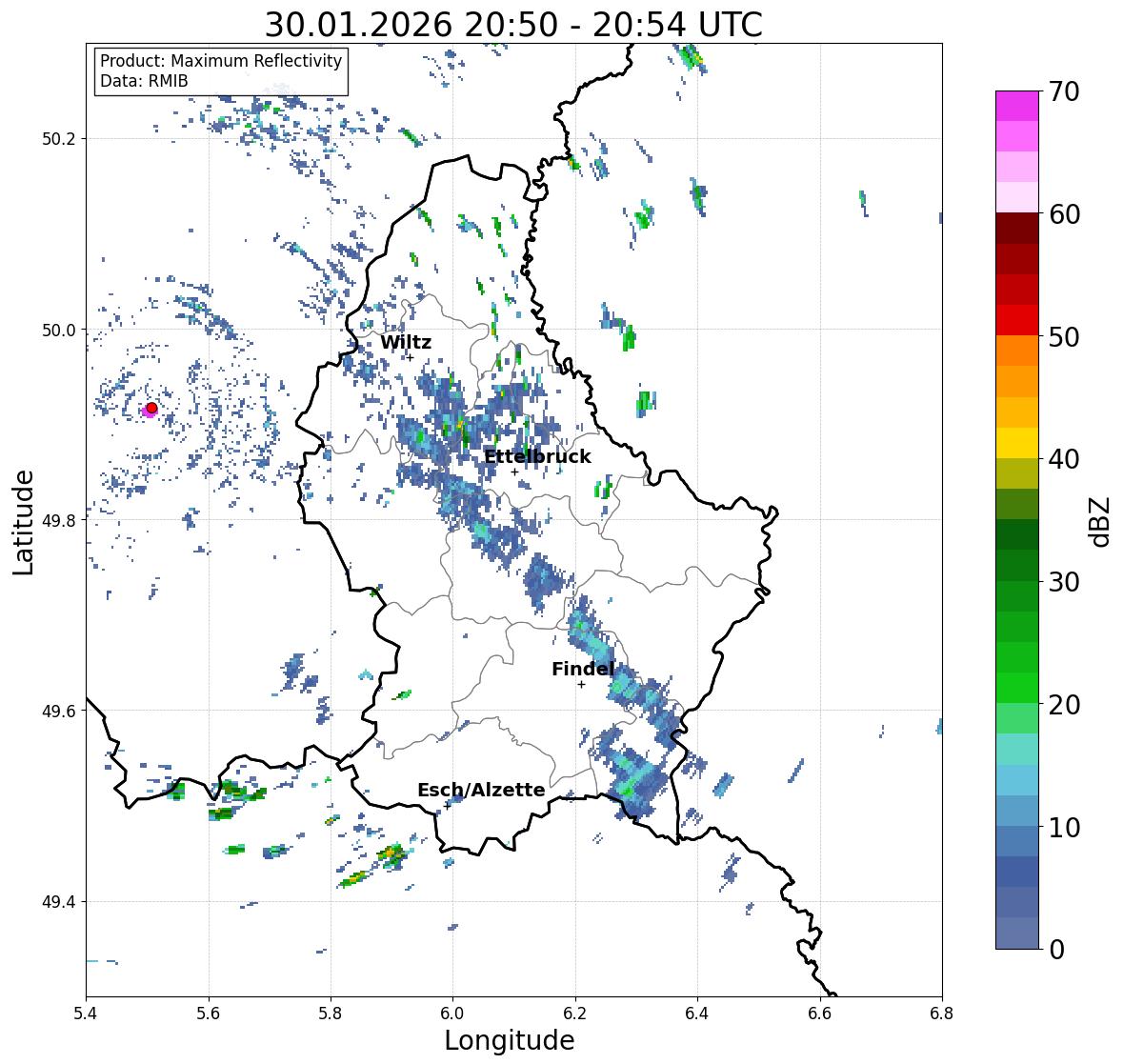
Task: Select the Ettelbruck city label
Action: point(537,457)
